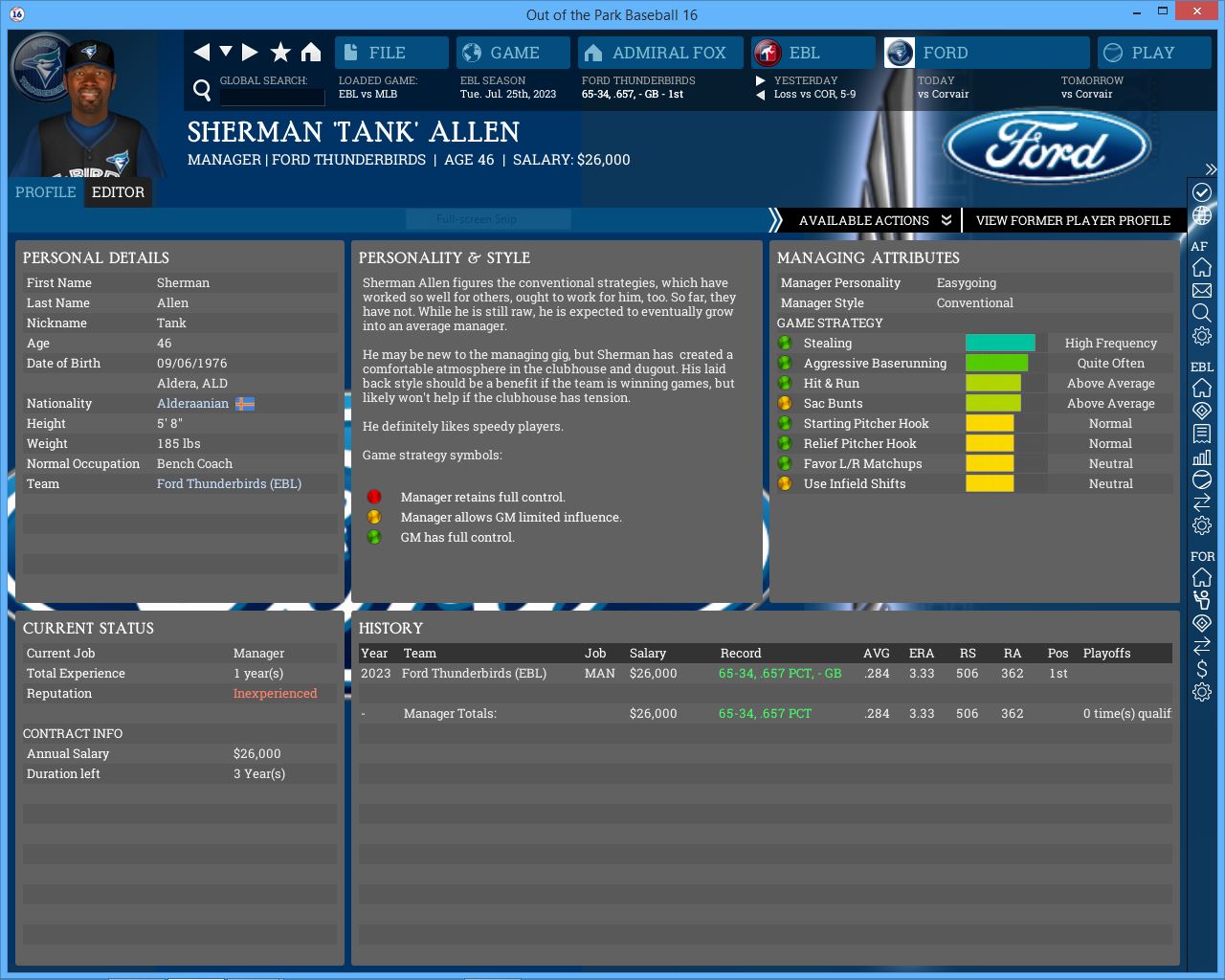
Task: Open the FILE menu
Action: point(391,53)
